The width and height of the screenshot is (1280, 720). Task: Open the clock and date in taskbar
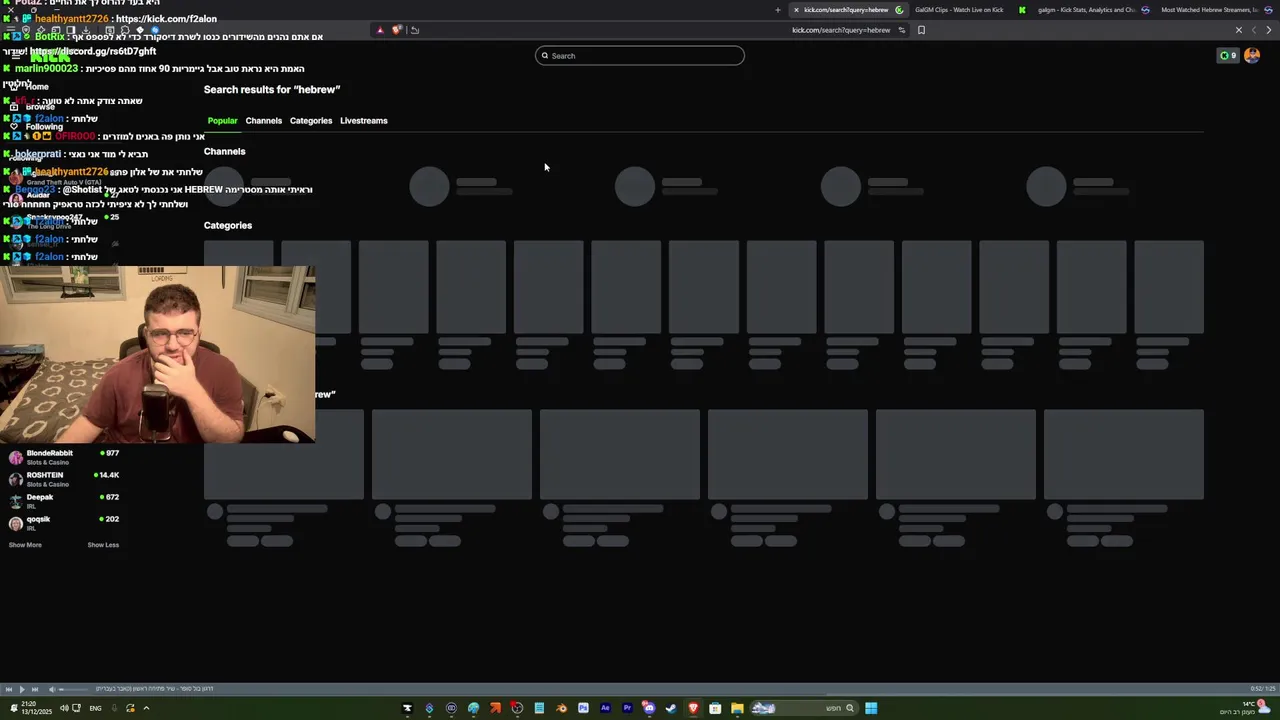pyautogui.click(x=36, y=708)
